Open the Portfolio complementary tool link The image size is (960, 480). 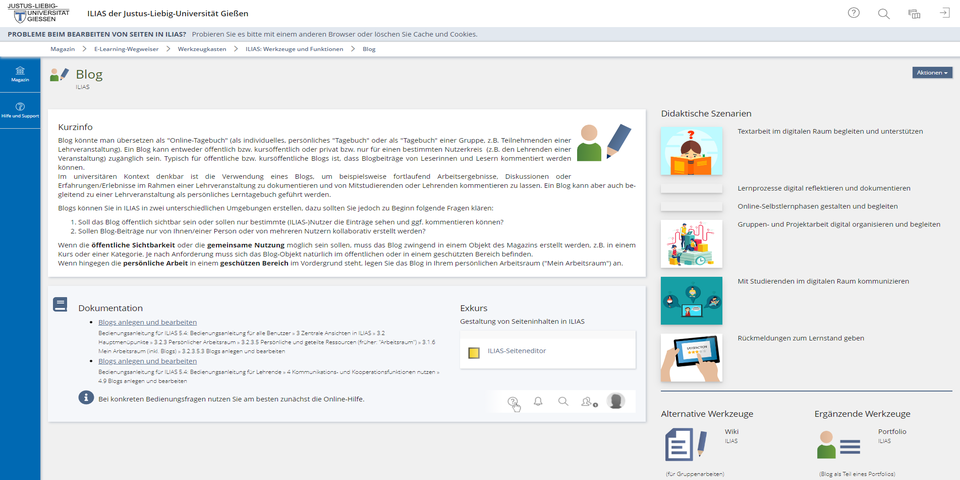[x=892, y=431]
